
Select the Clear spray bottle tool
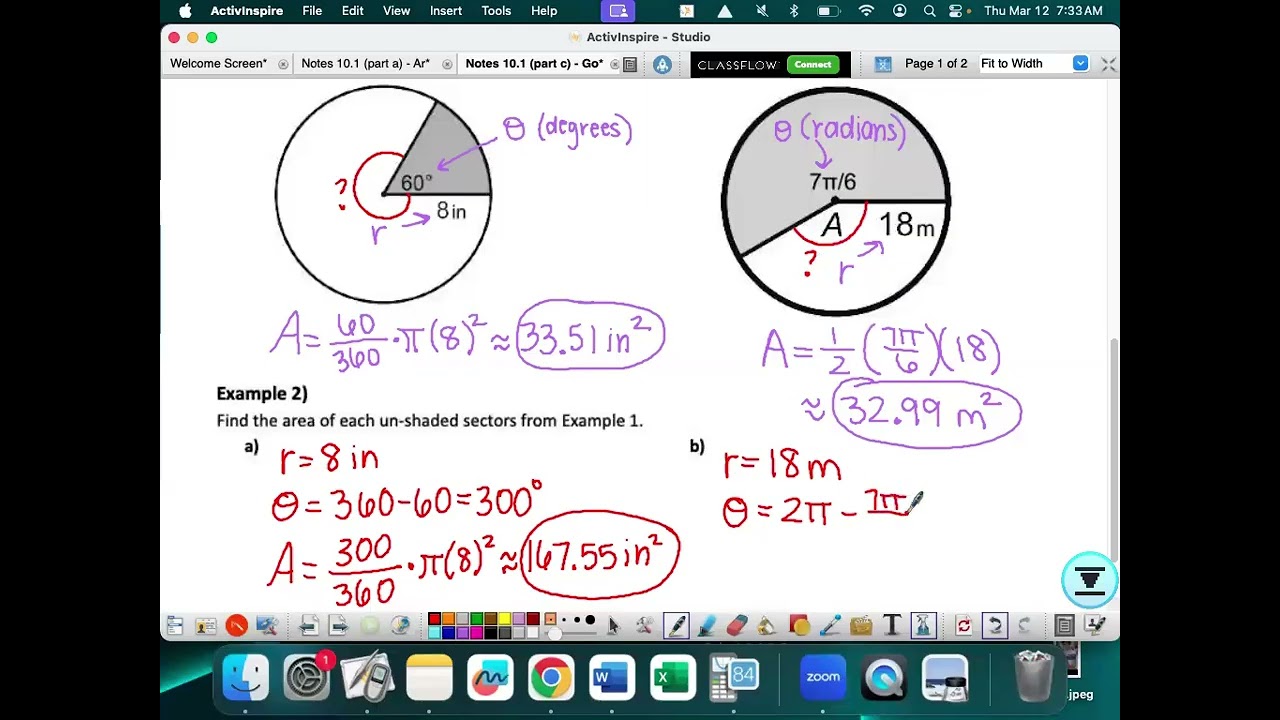[x=923, y=626]
